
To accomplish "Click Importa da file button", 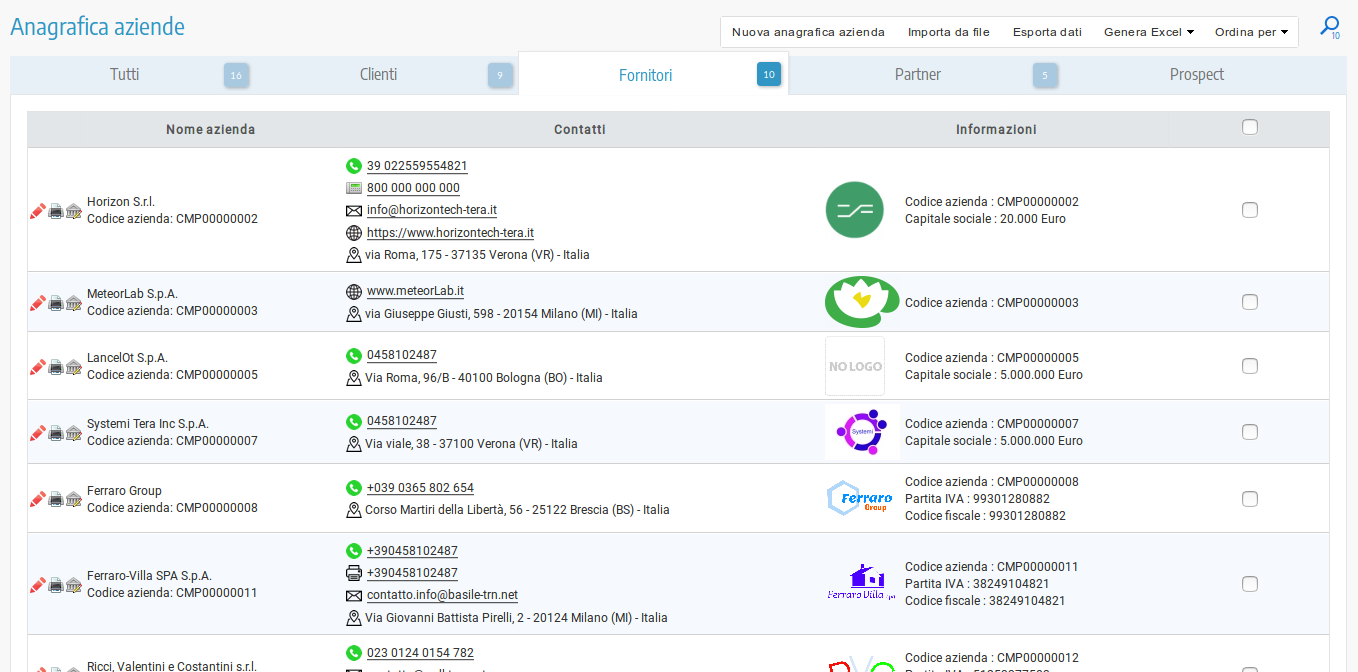I will pyautogui.click(x=949, y=32).
